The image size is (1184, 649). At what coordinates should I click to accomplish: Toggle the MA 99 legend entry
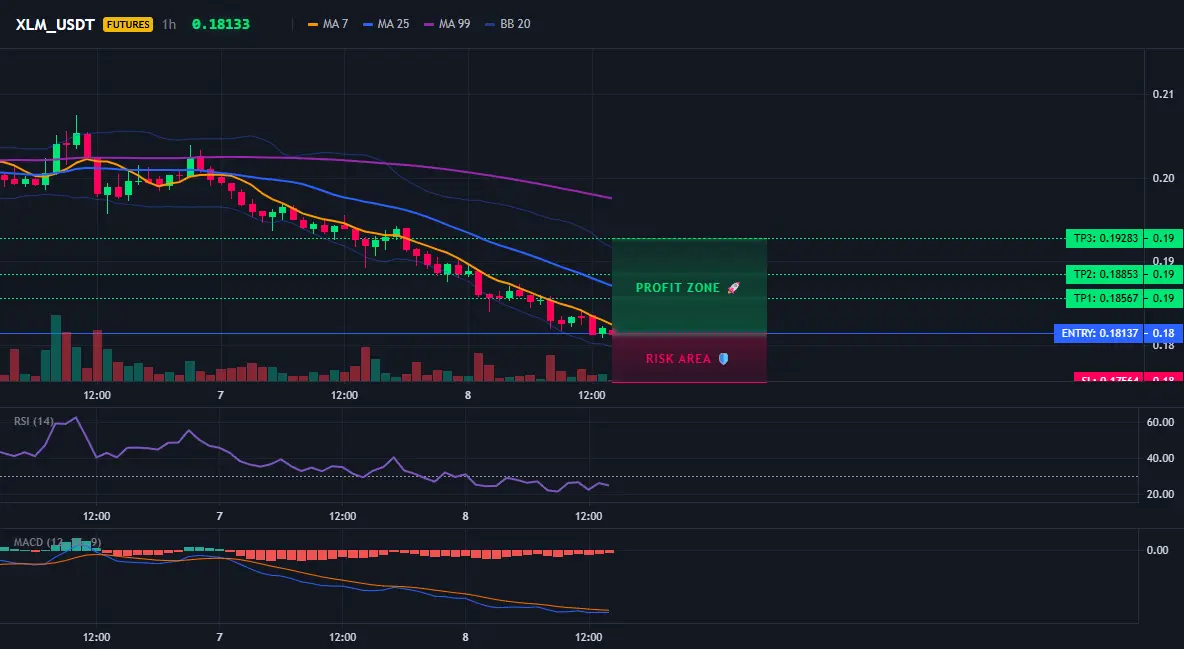[x=448, y=24]
